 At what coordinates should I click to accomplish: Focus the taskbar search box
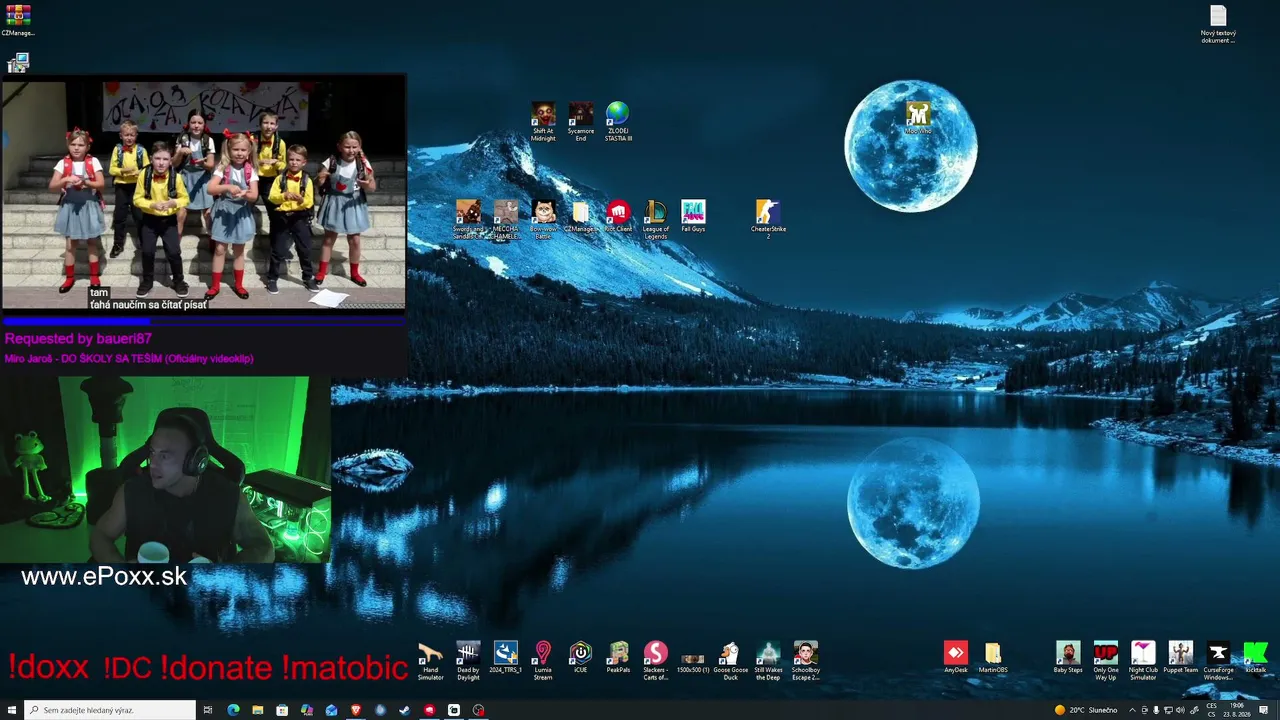pyautogui.click(x=109, y=710)
